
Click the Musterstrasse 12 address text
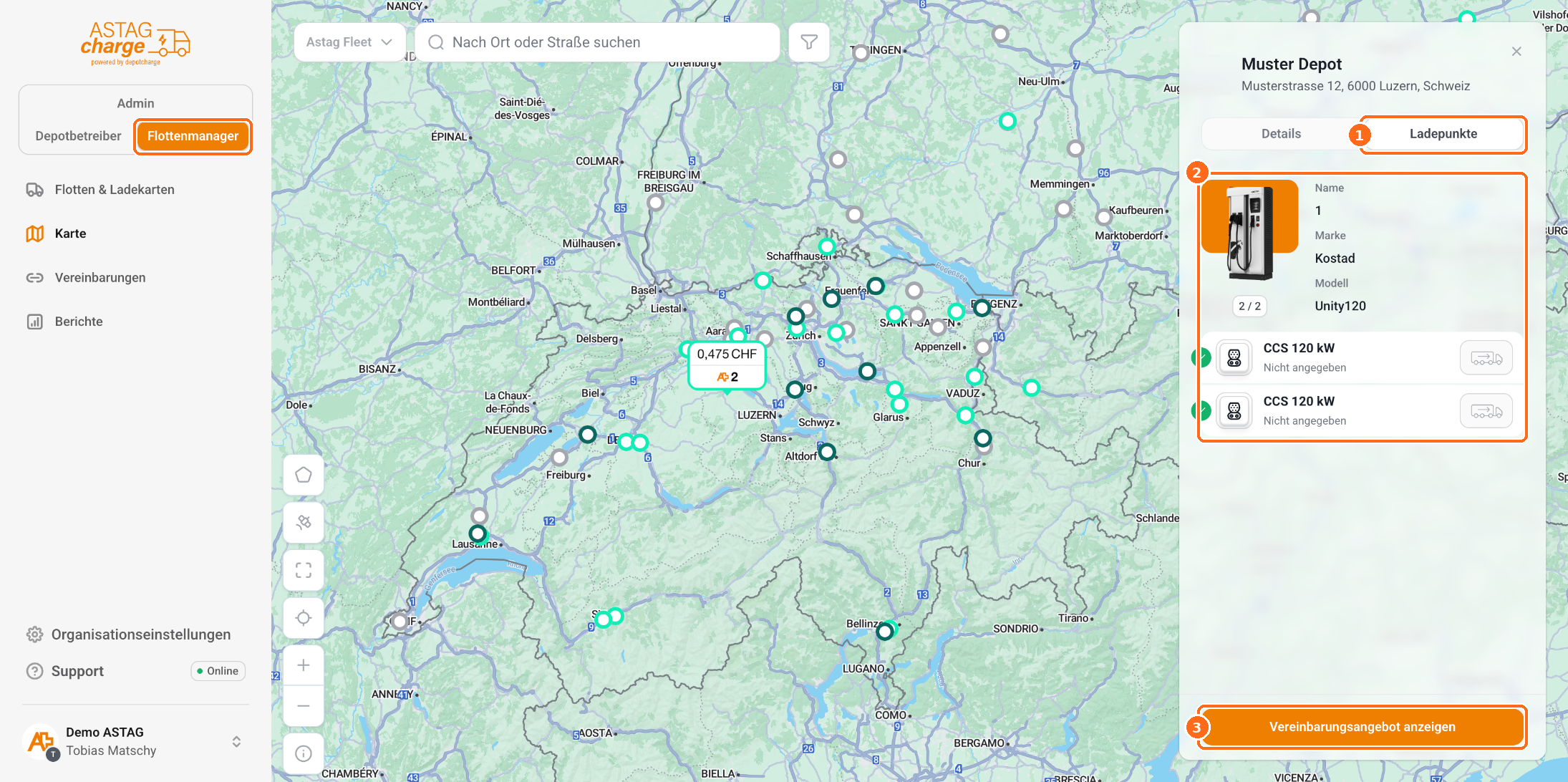[x=1355, y=86]
